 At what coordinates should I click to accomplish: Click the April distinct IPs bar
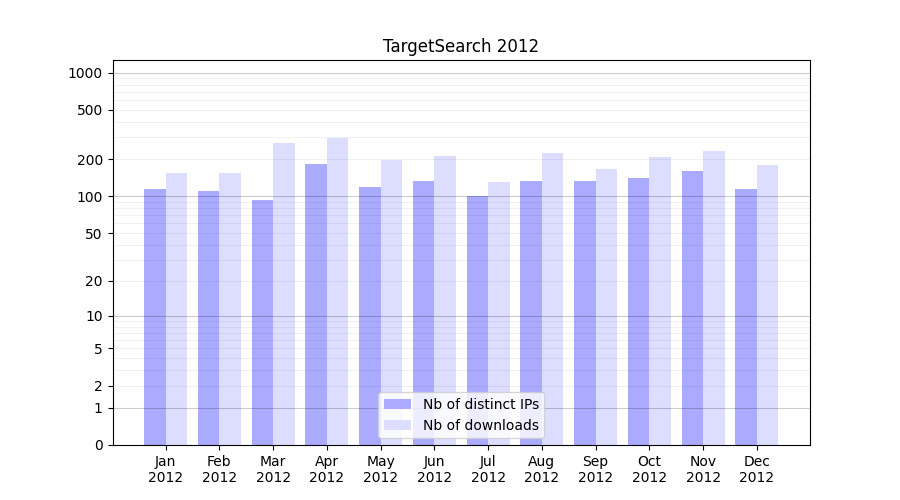[x=316, y=300]
